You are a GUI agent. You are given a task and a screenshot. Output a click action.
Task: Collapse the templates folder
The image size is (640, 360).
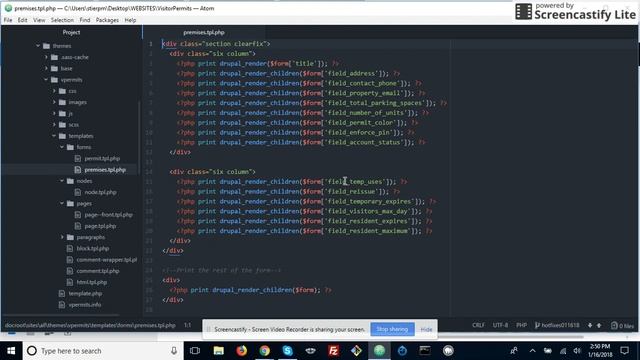[x=54, y=136]
